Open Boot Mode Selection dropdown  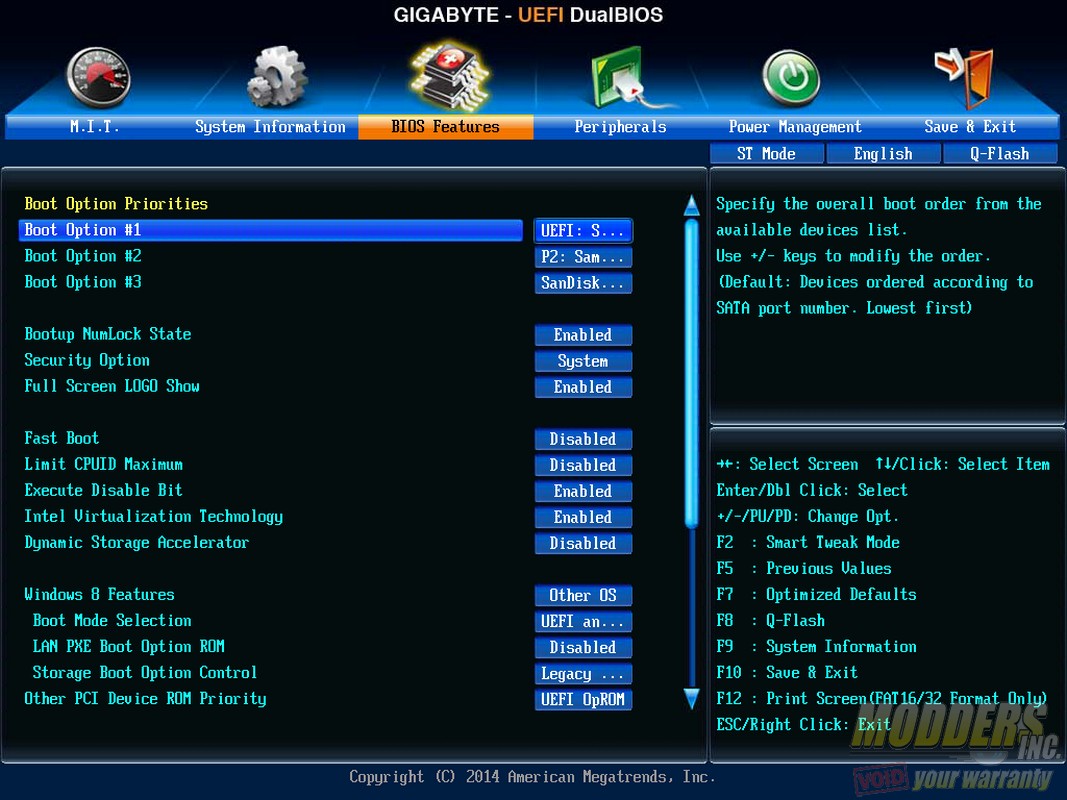(583, 621)
